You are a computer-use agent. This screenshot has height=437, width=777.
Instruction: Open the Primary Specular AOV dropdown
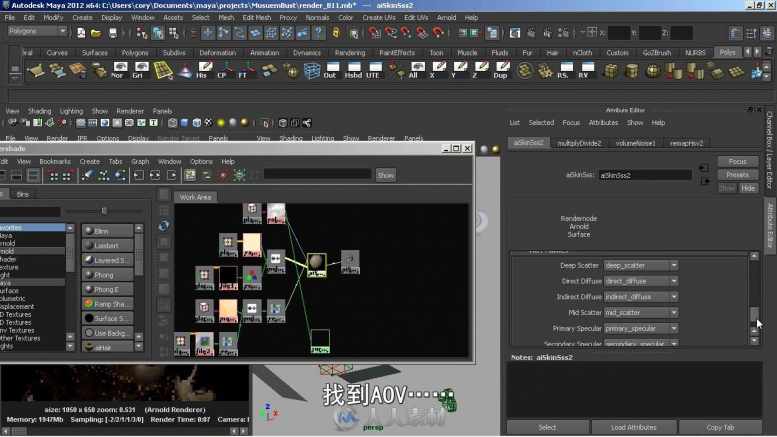(x=641, y=328)
